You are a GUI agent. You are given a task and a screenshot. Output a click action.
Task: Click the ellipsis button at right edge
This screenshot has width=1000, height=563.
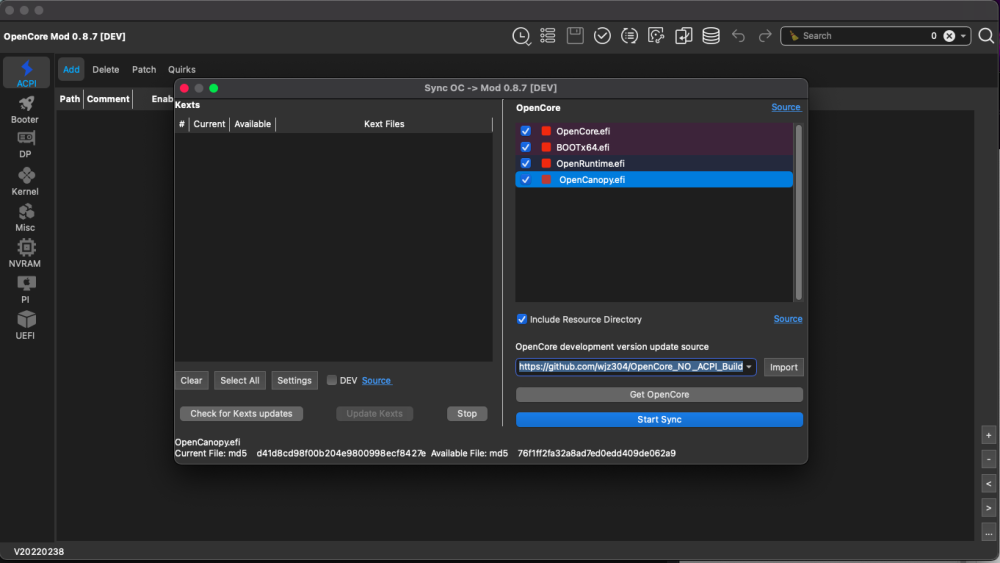[989, 532]
